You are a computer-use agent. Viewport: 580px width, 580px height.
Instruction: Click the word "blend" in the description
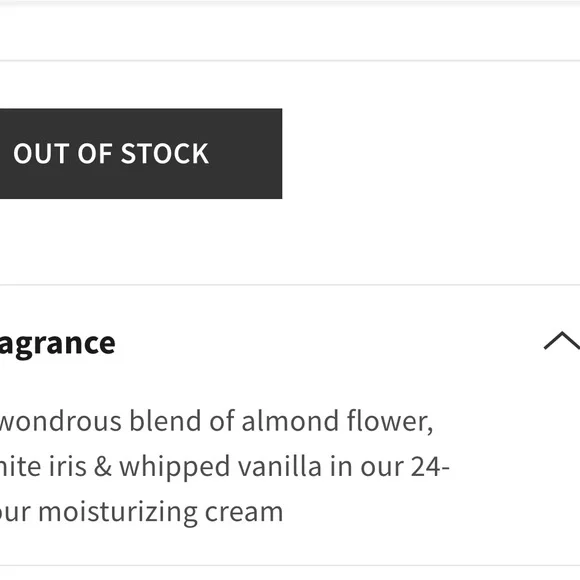[165, 421]
